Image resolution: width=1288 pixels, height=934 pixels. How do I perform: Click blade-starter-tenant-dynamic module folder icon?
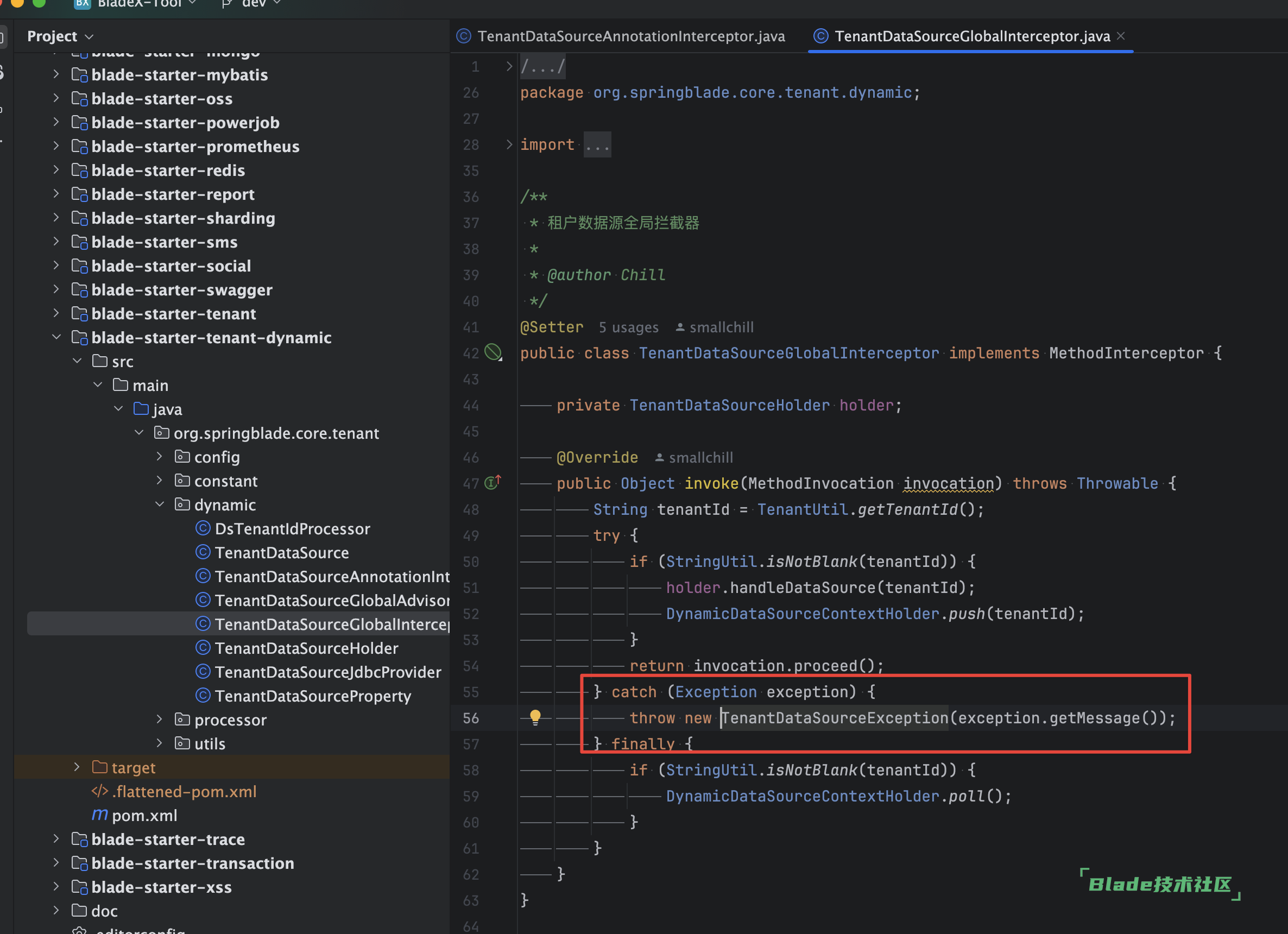click(x=79, y=337)
